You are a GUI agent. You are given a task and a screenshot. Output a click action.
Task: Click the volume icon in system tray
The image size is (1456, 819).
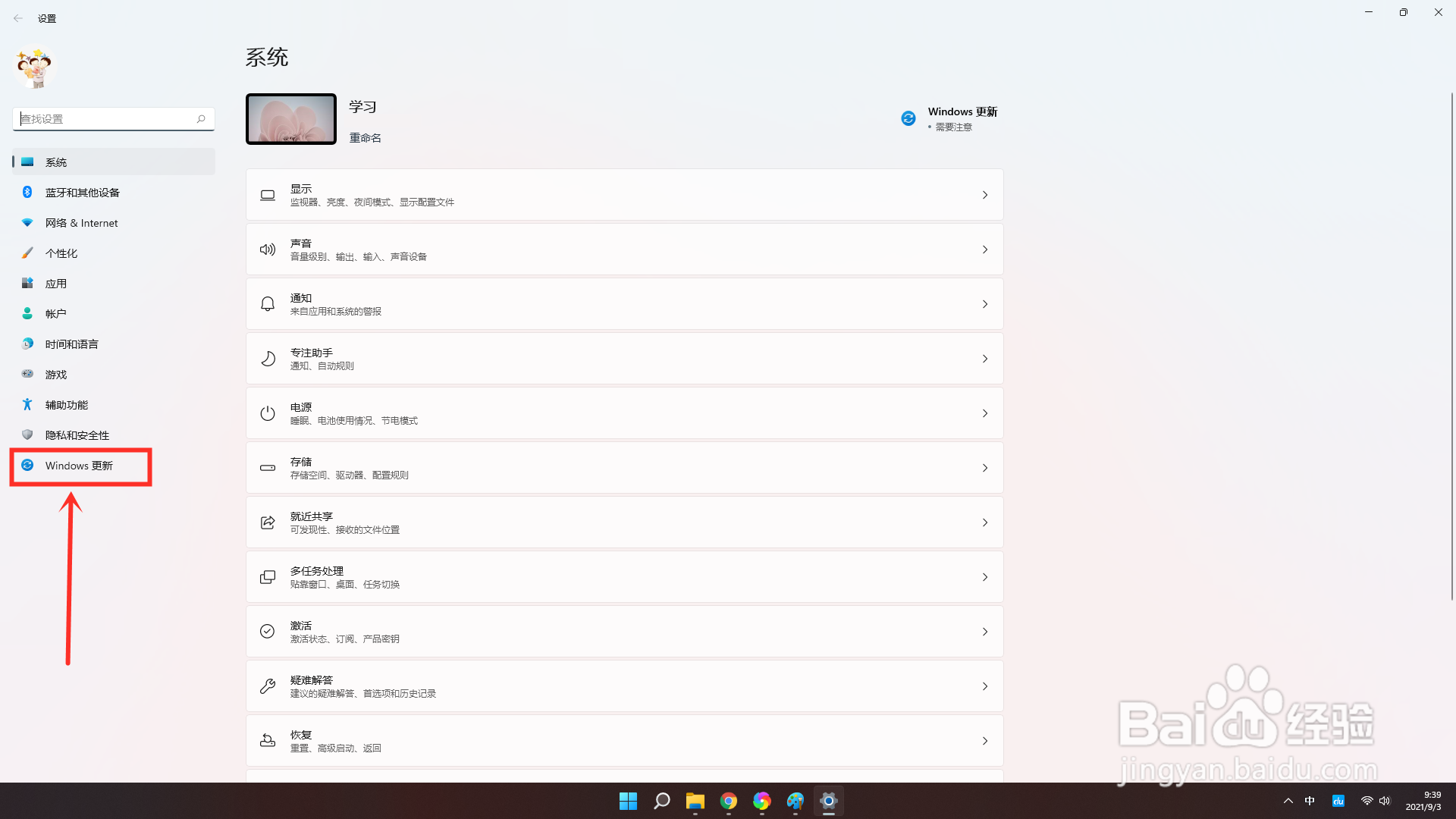pos(1385,801)
